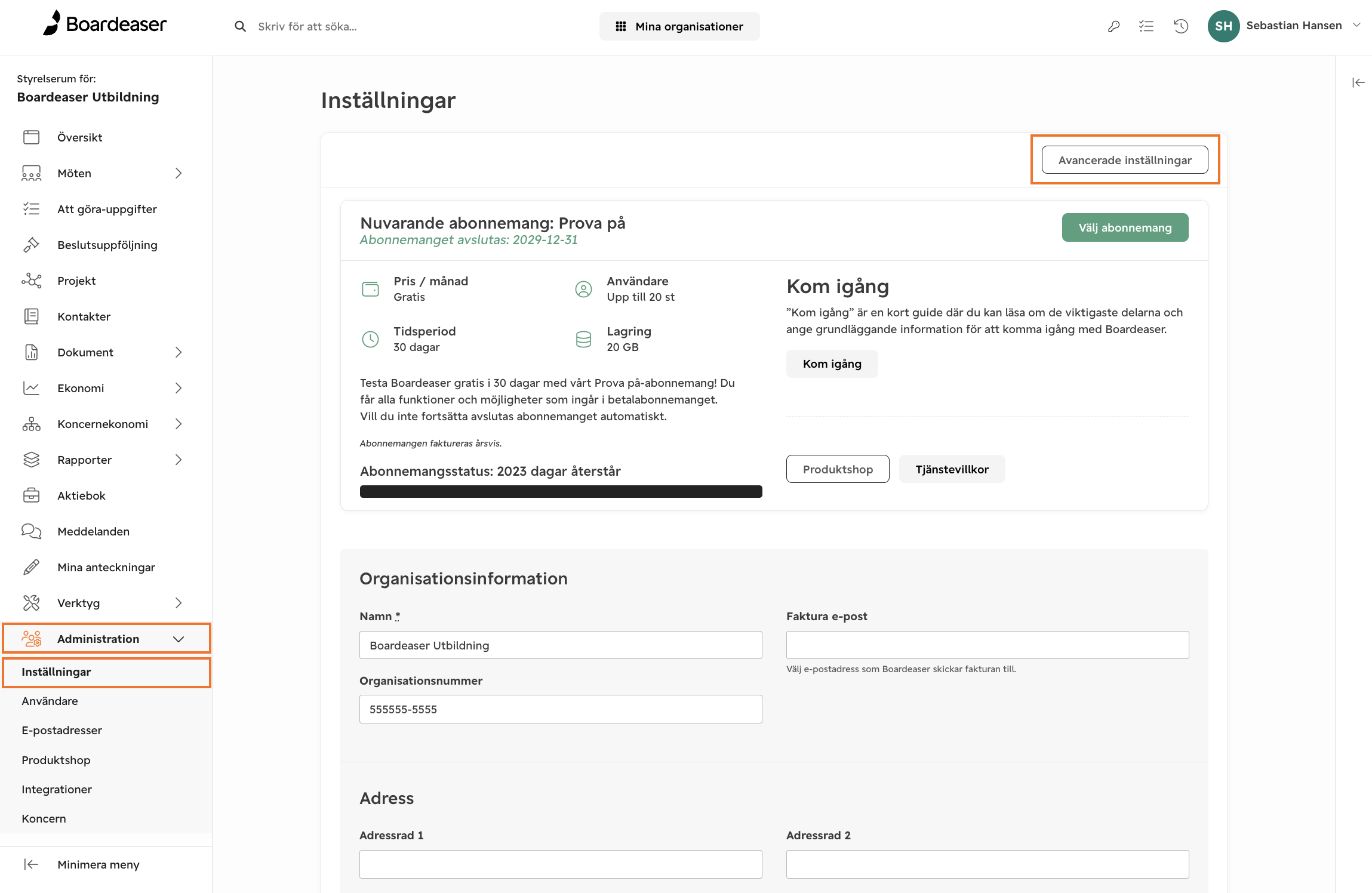Screen dimensions: 1372x893
Task: Click the Tidsperiod clock icon
Action: point(371,339)
